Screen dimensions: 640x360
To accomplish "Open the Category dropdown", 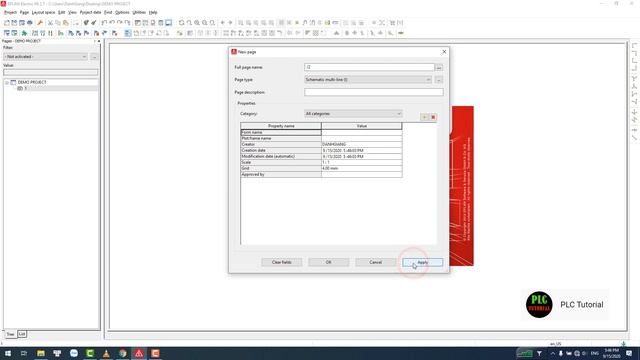I will [x=353, y=113].
